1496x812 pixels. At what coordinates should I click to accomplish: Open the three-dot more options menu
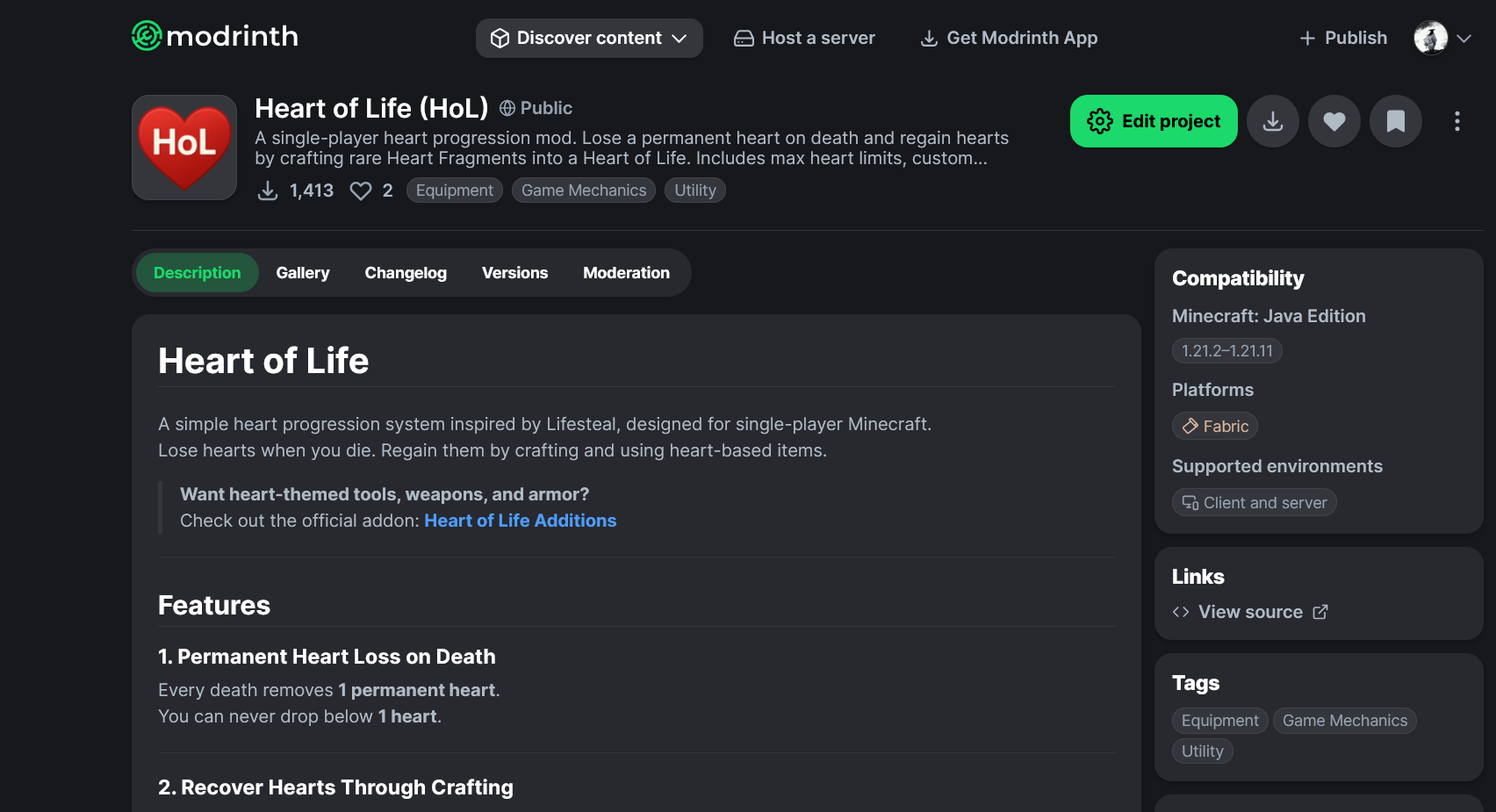(1457, 121)
